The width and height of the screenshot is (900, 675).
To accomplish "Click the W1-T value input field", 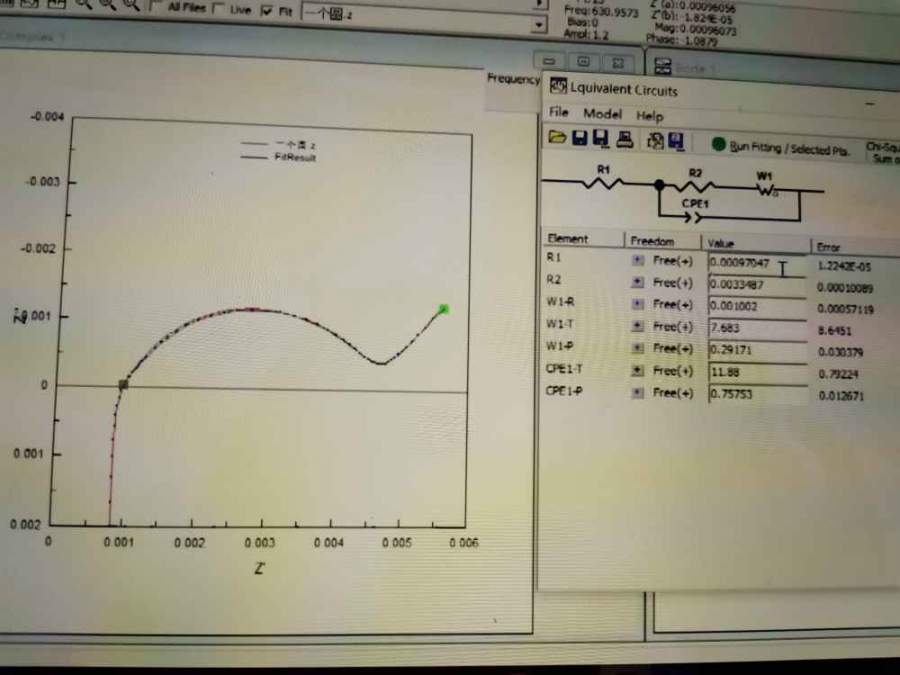I will tap(756, 327).
